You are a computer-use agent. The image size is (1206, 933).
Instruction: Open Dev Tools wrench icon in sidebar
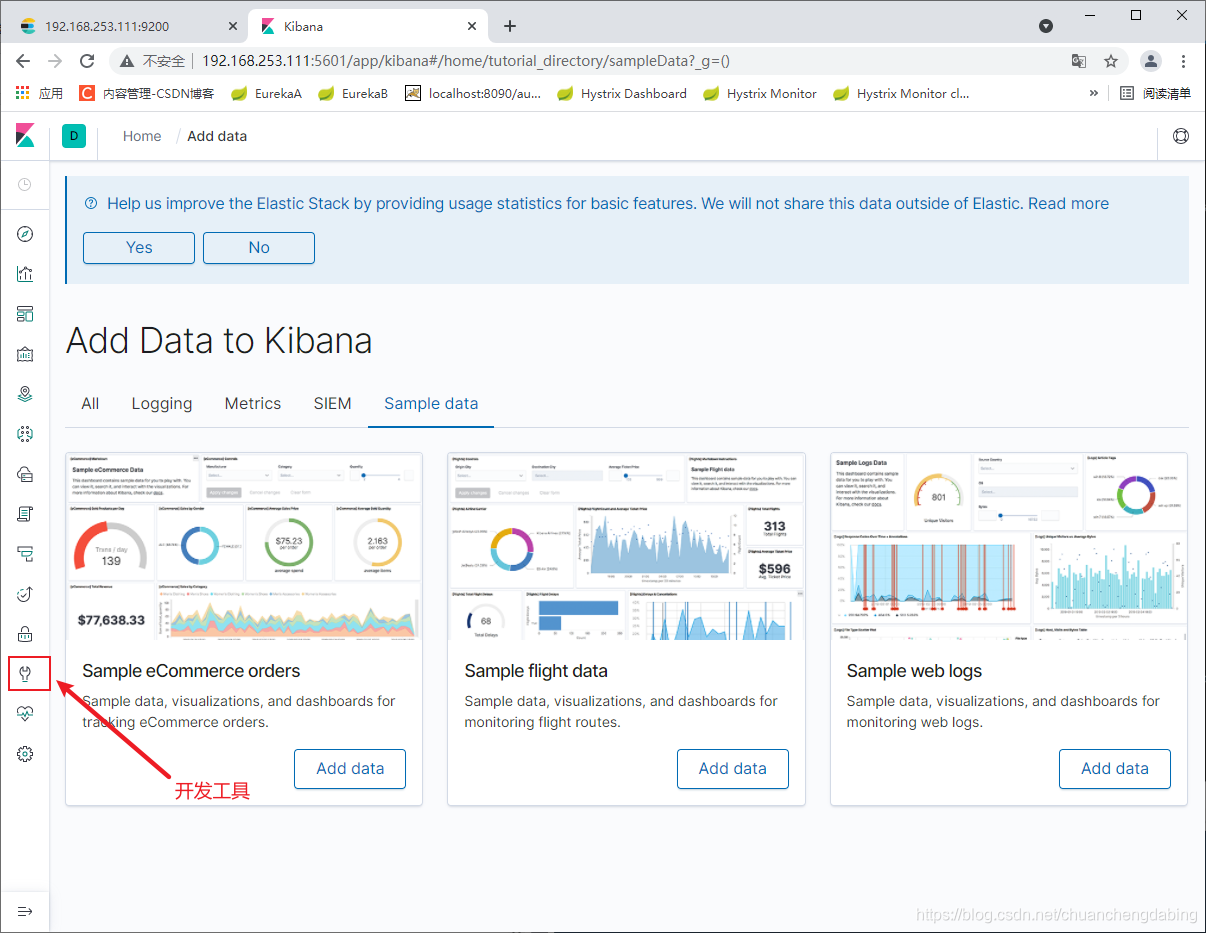tap(25, 673)
